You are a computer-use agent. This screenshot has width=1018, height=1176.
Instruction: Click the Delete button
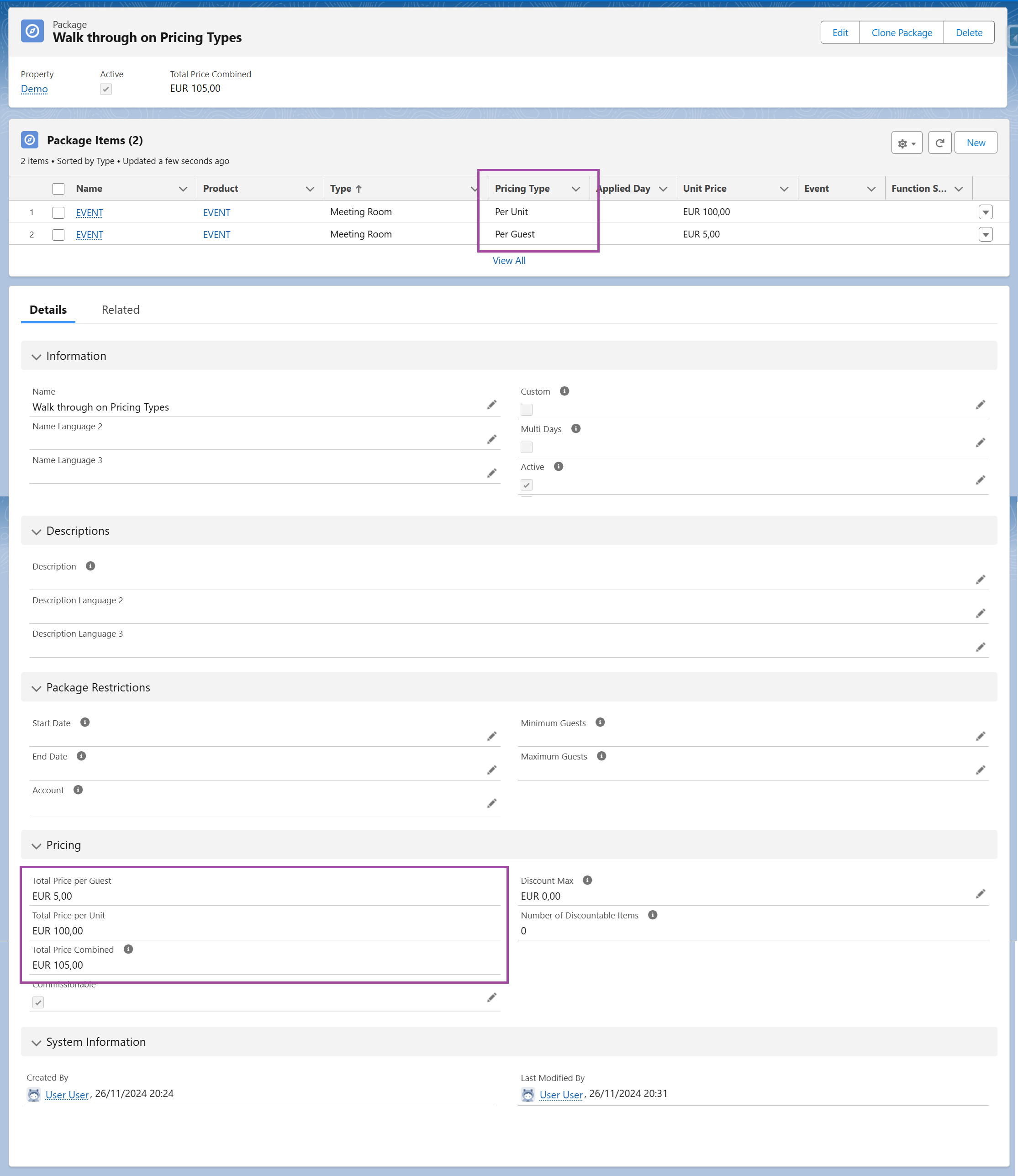click(x=969, y=32)
